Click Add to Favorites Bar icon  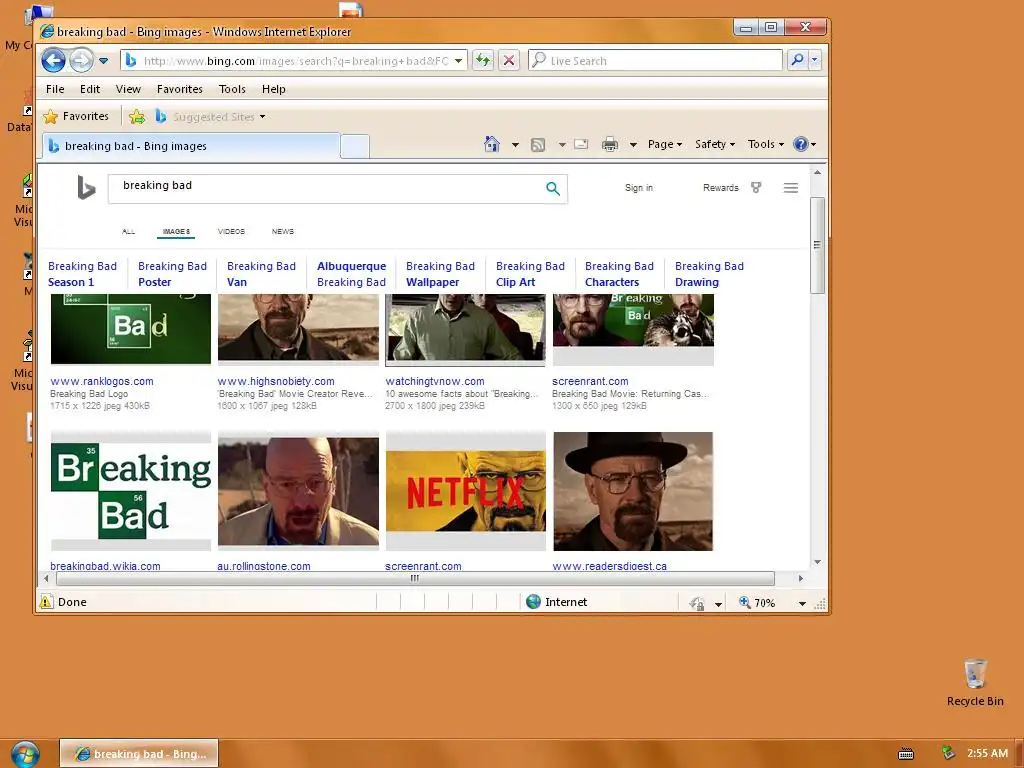click(x=136, y=117)
